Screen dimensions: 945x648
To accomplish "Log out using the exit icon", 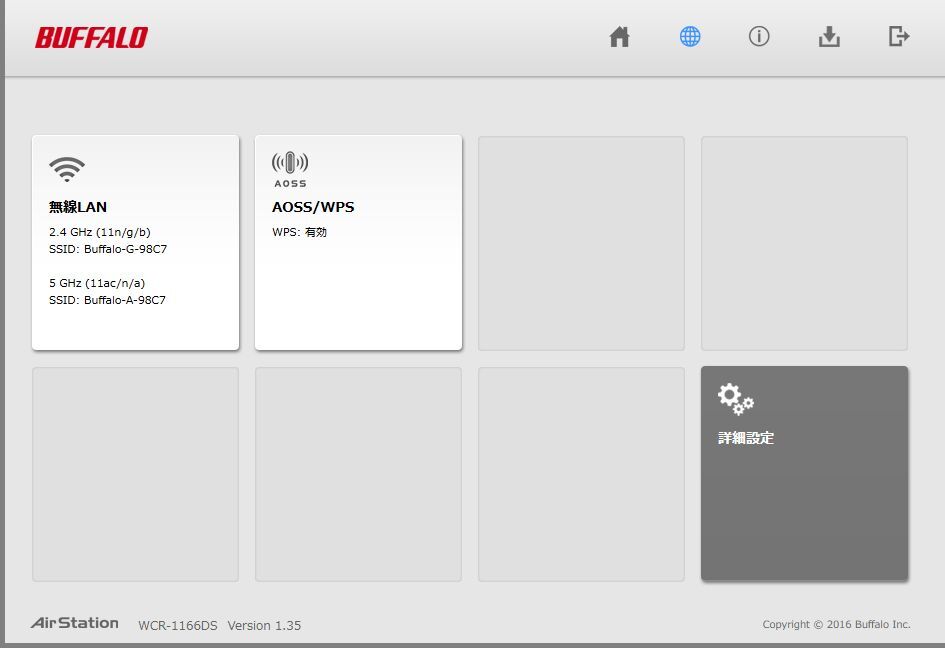I will (899, 36).
